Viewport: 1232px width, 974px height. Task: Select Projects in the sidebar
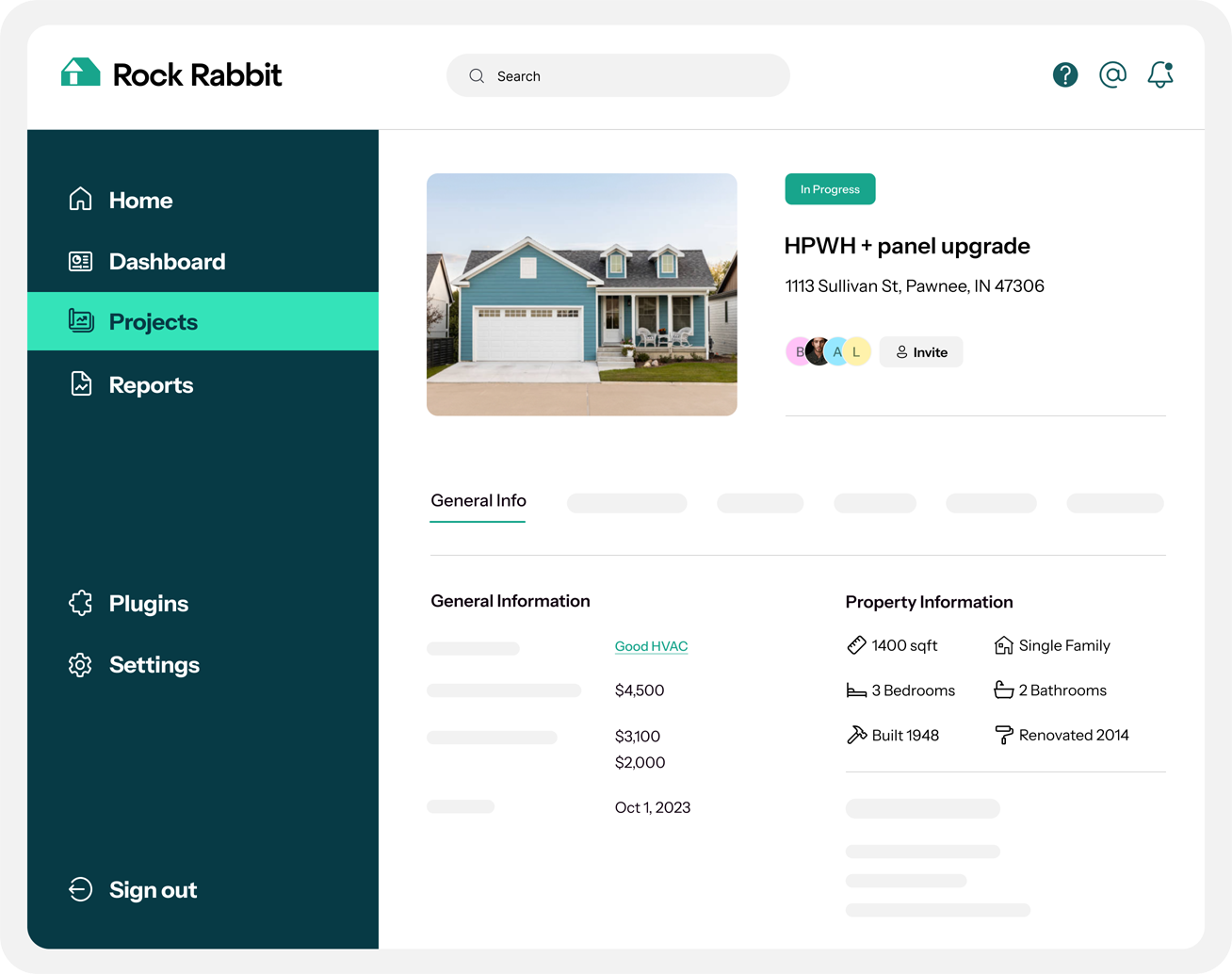tap(203, 321)
